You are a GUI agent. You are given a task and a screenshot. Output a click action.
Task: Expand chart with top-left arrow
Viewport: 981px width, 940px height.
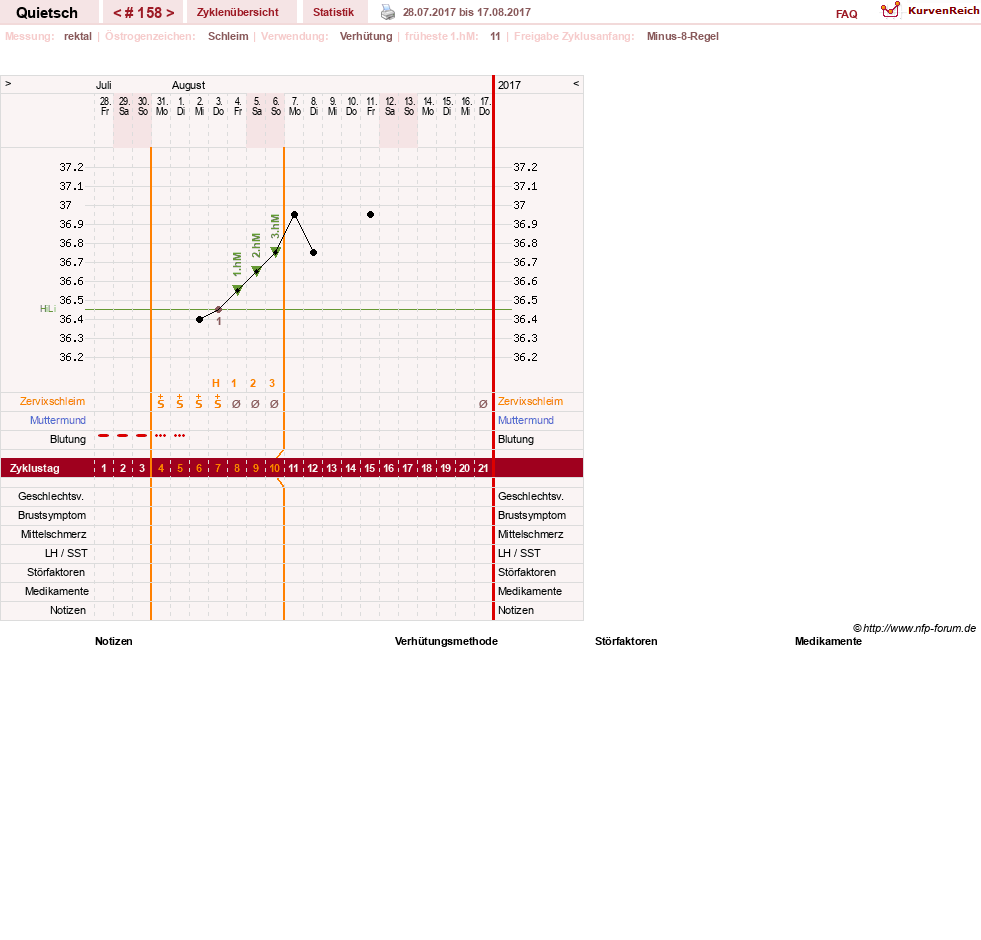point(8,83)
